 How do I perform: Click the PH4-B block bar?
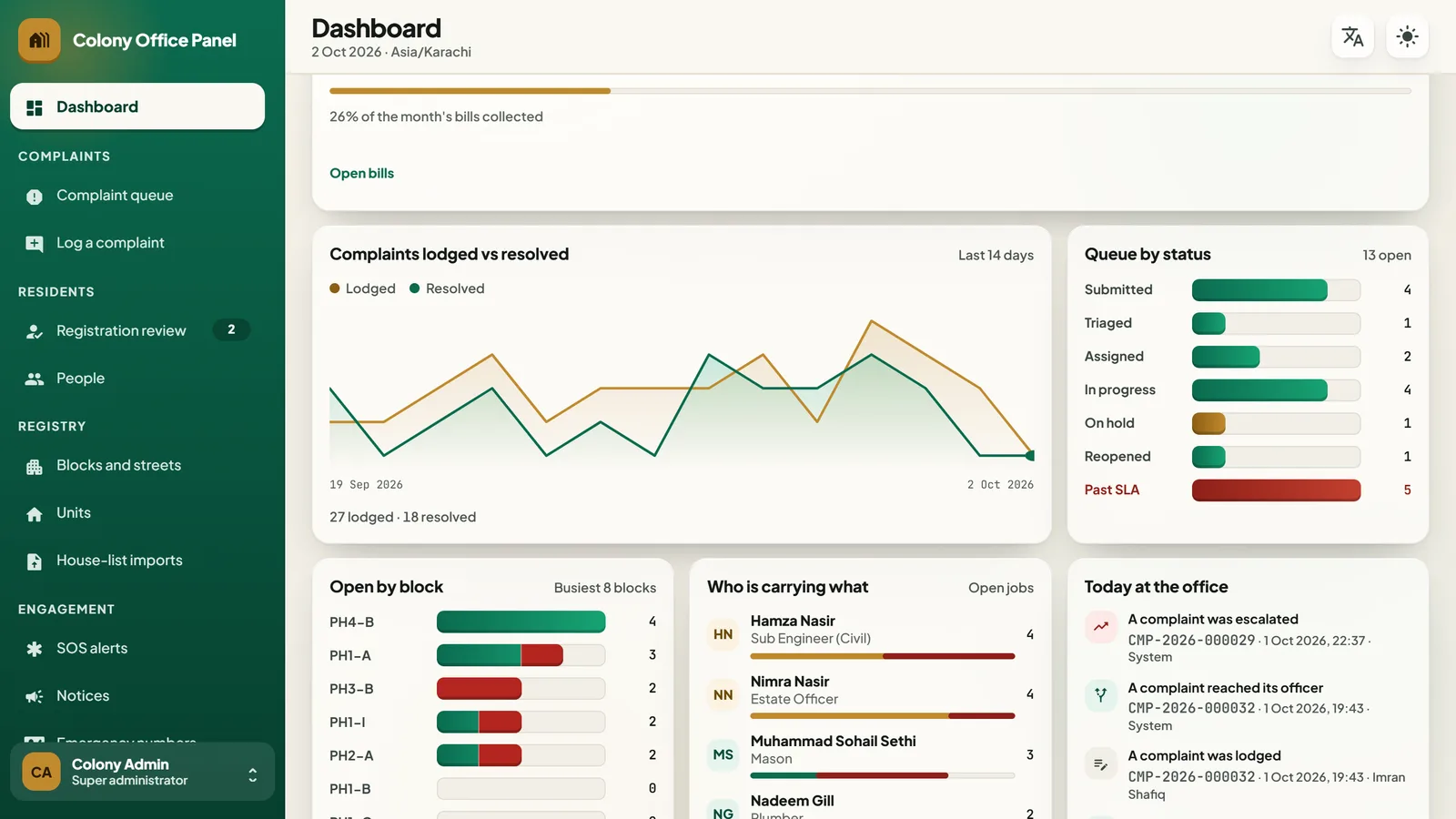pos(521,622)
